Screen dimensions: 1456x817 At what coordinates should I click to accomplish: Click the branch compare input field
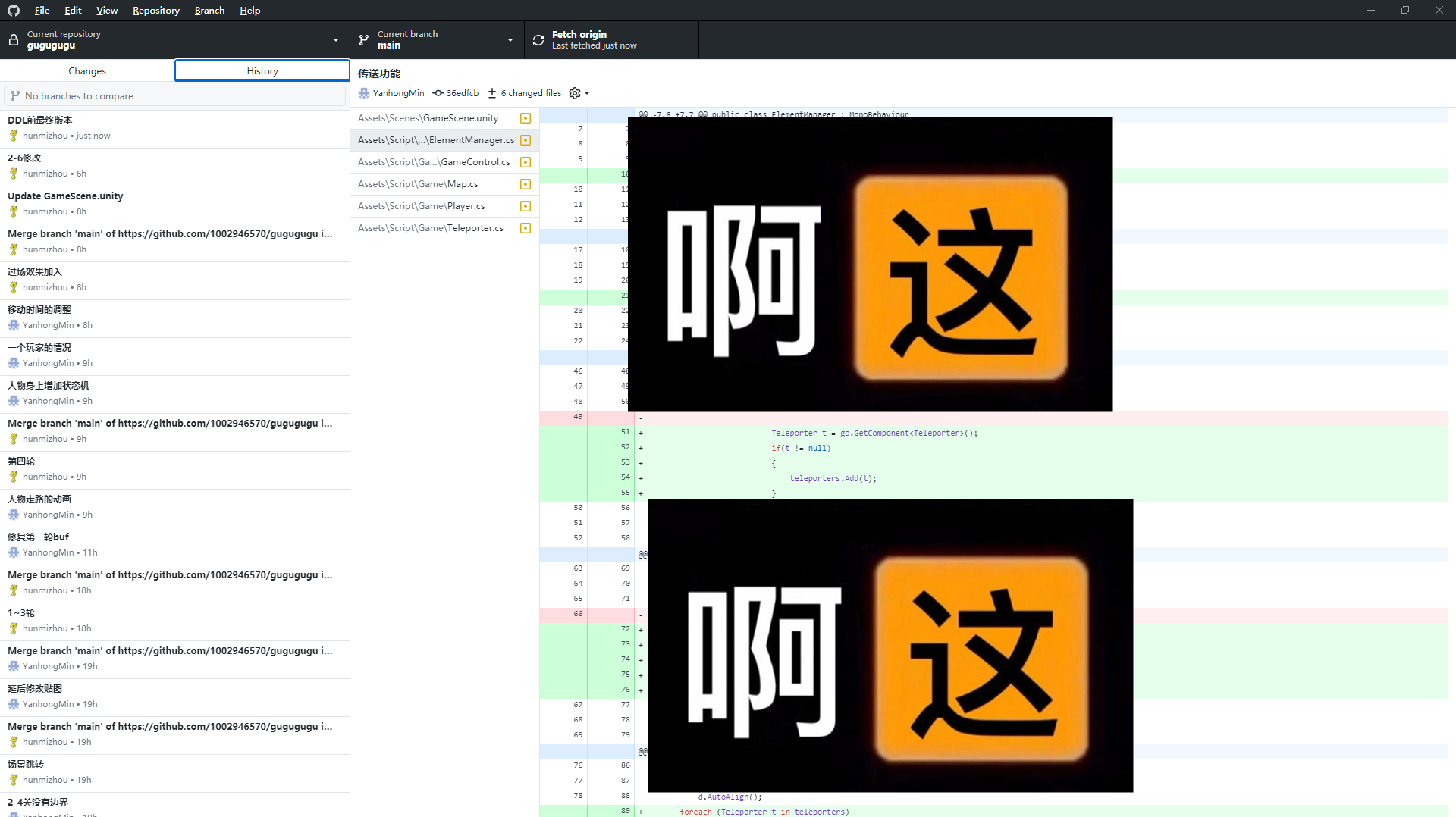point(174,96)
